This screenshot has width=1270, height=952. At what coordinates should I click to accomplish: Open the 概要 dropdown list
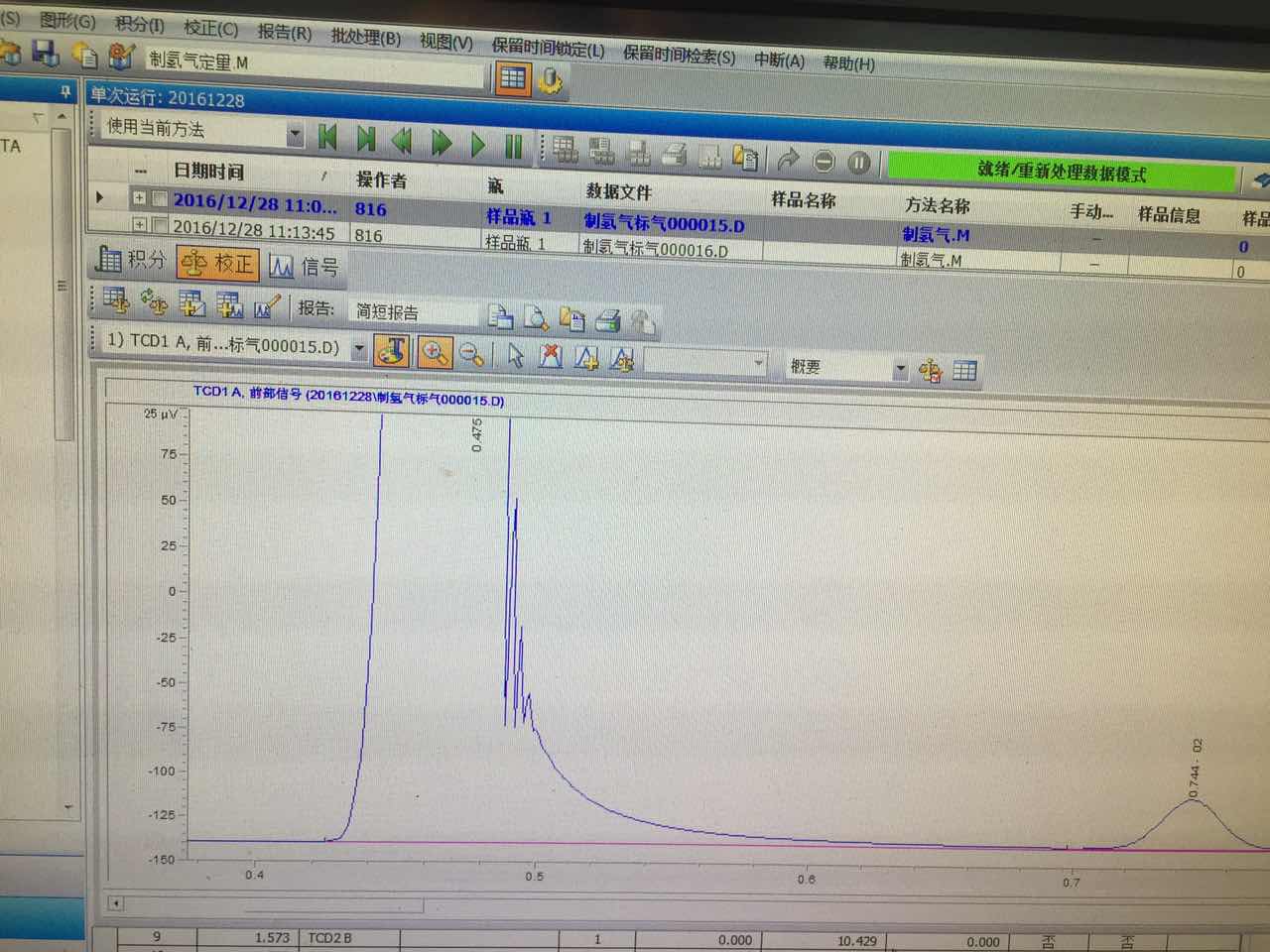click(900, 370)
